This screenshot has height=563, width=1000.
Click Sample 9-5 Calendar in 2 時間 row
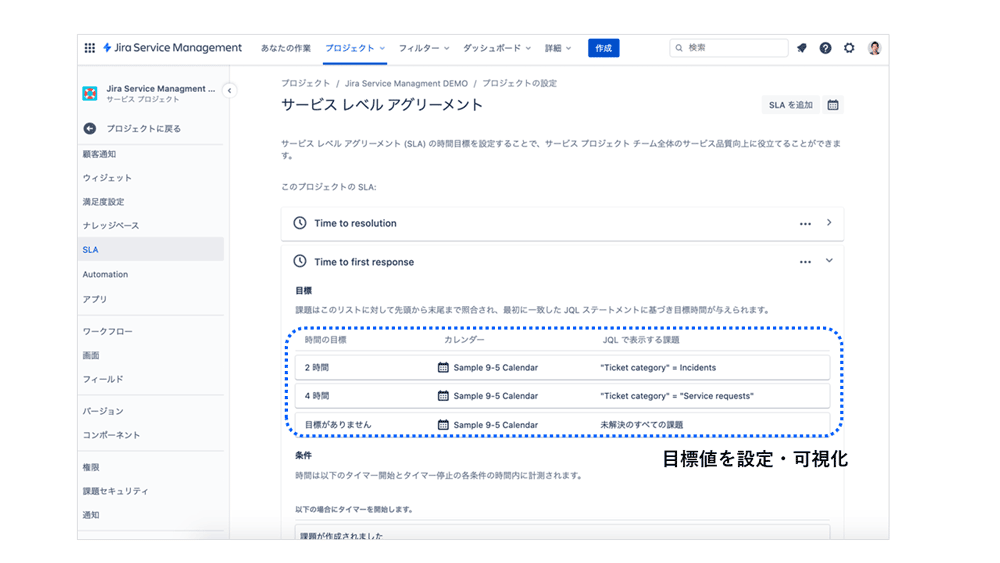coord(496,368)
